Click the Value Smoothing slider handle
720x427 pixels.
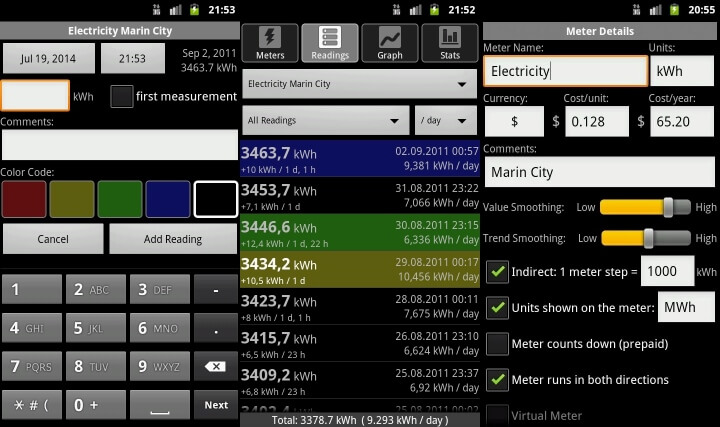(x=669, y=207)
